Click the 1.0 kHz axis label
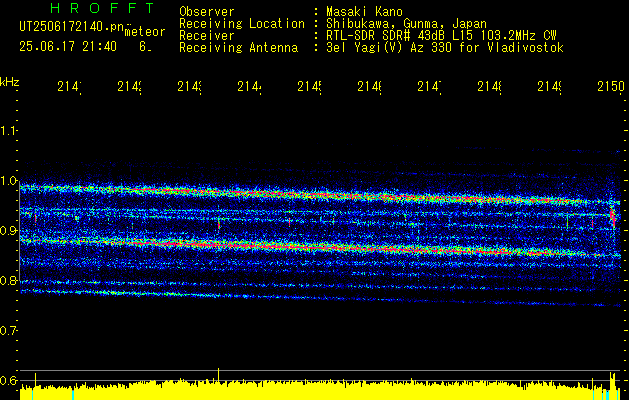The image size is (629, 400). 8,181
